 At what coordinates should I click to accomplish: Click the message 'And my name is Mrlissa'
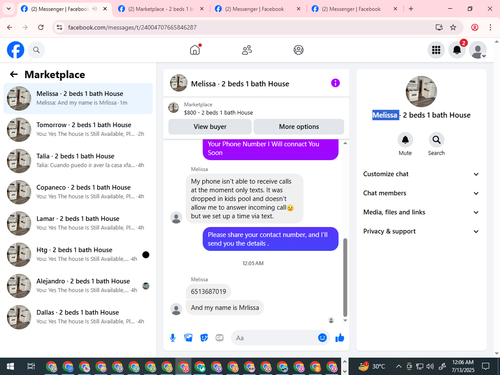click(x=225, y=308)
